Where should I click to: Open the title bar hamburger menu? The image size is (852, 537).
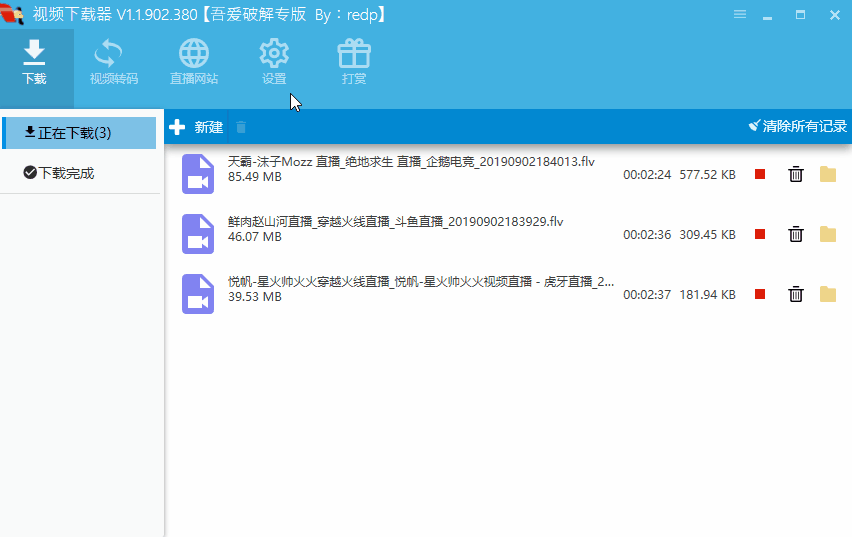(x=740, y=14)
